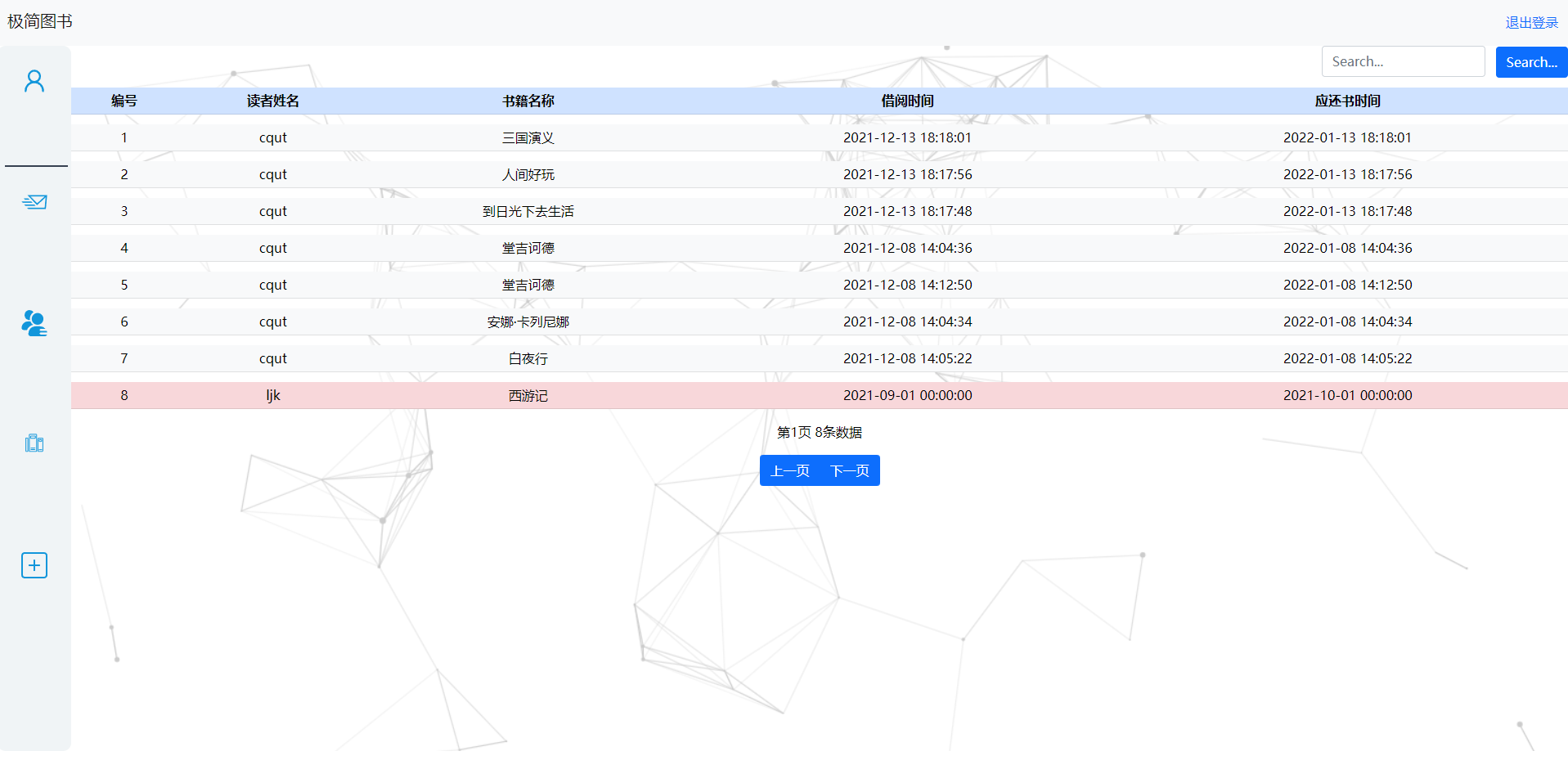
Task: Click the 极简图书 site title
Action: (x=40, y=21)
